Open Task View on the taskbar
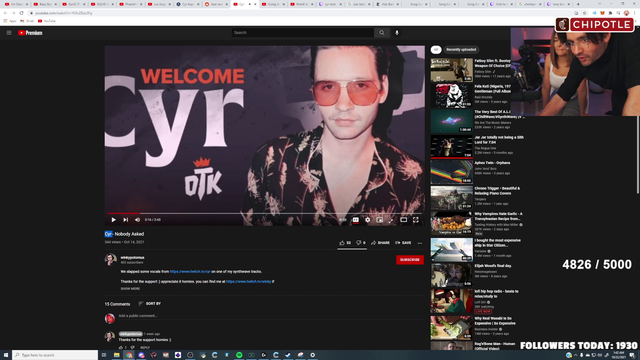 point(104,355)
